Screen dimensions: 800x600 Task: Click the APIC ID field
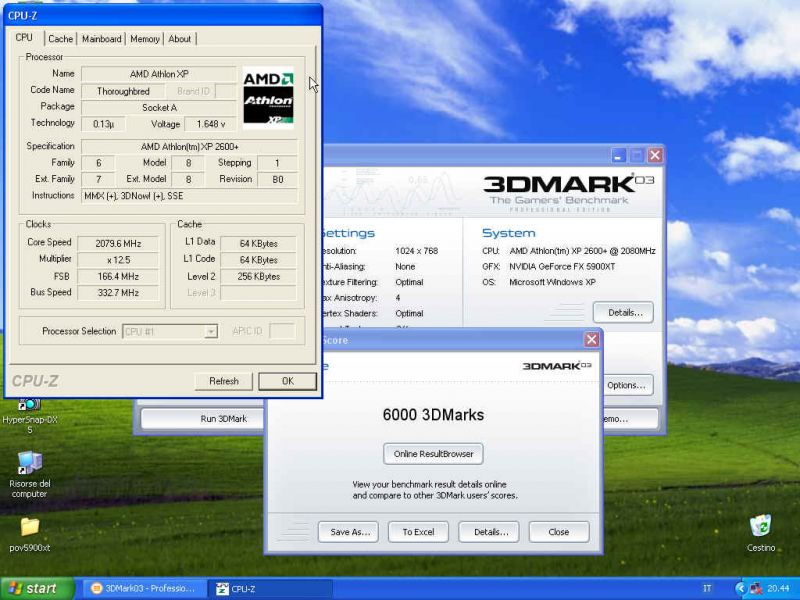(282, 331)
